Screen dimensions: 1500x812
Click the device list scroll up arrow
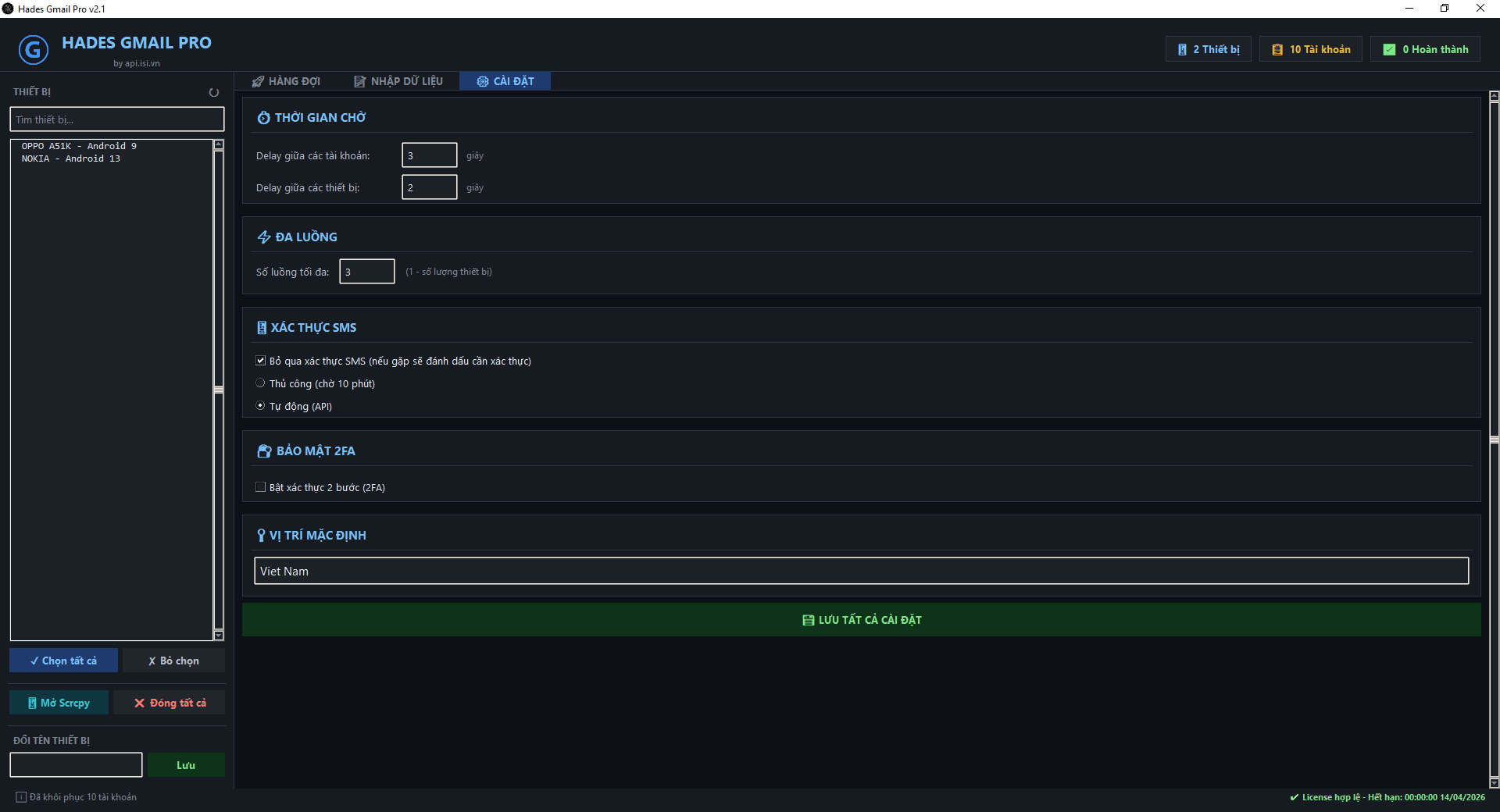click(x=219, y=144)
